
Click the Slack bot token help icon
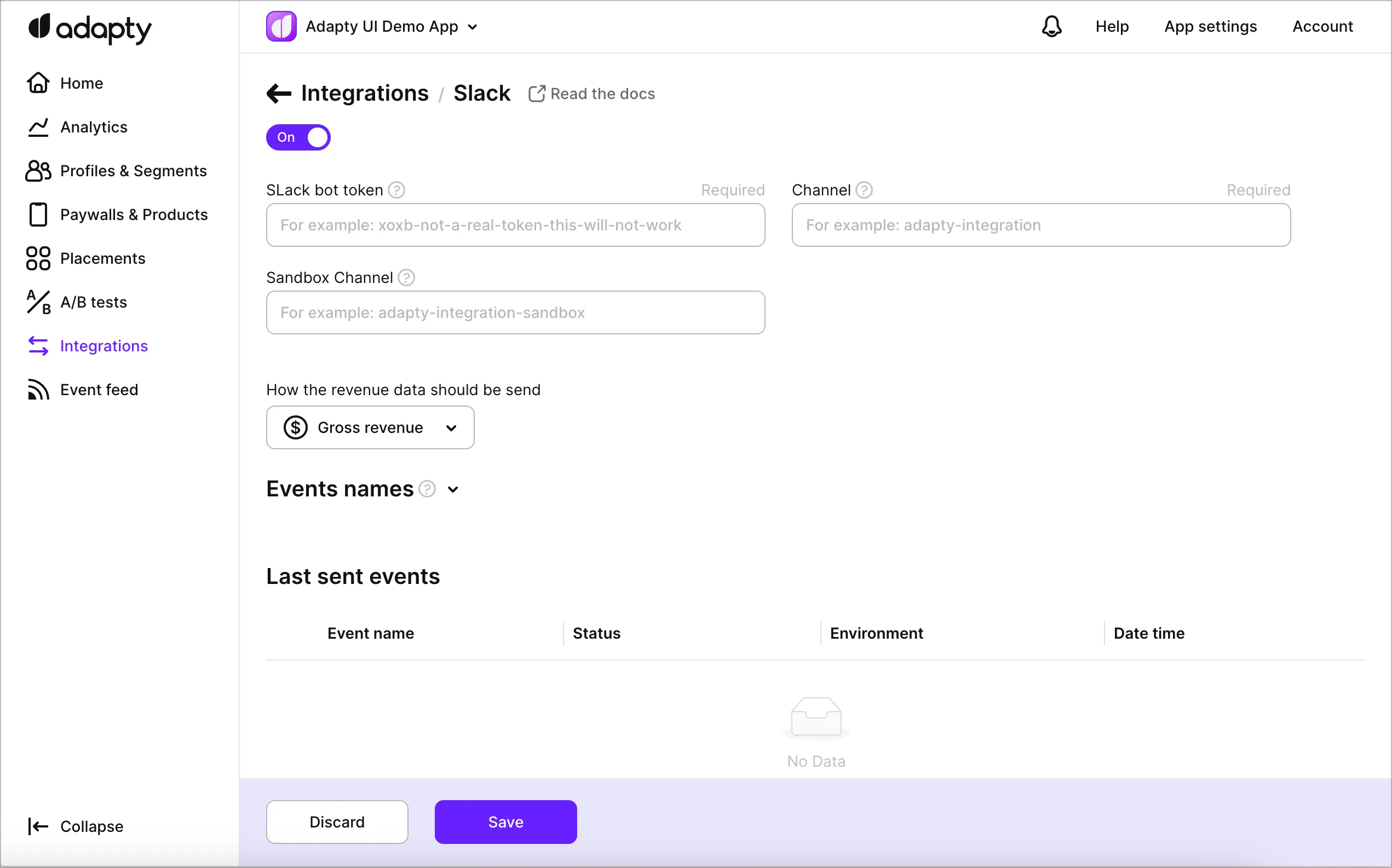[396, 190]
